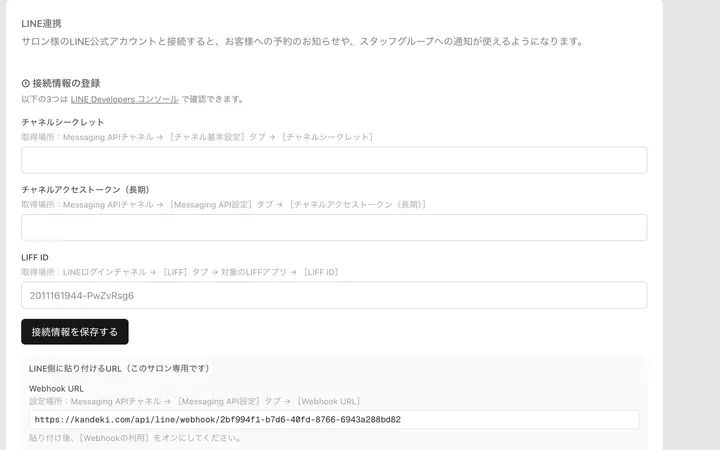Click the チャネルシークレット 取得場所 hint text
The height and width of the screenshot is (450, 720).
[x=198, y=137]
